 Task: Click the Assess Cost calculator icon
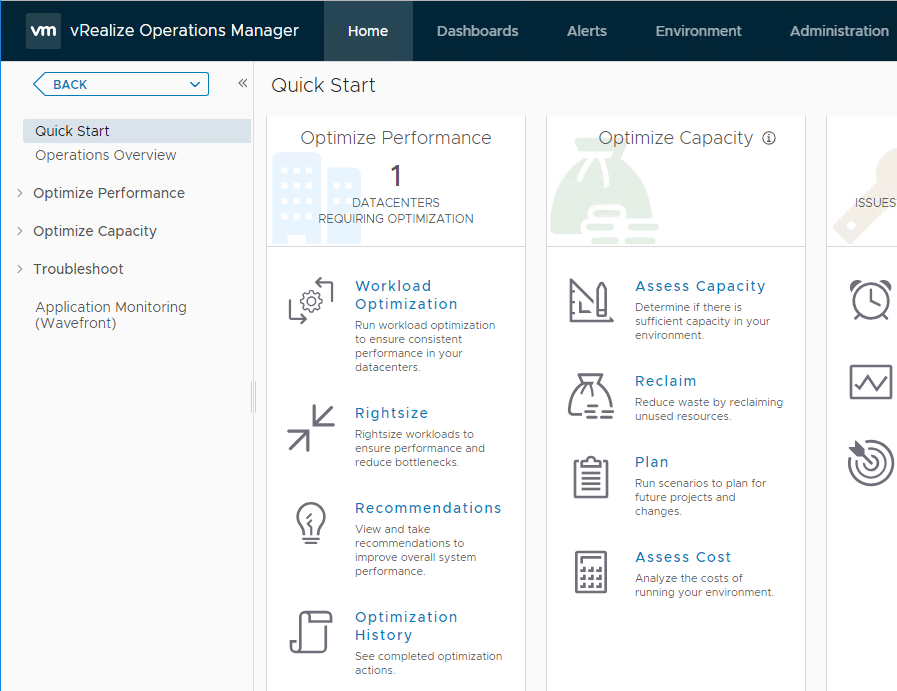click(x=590, y=572)
